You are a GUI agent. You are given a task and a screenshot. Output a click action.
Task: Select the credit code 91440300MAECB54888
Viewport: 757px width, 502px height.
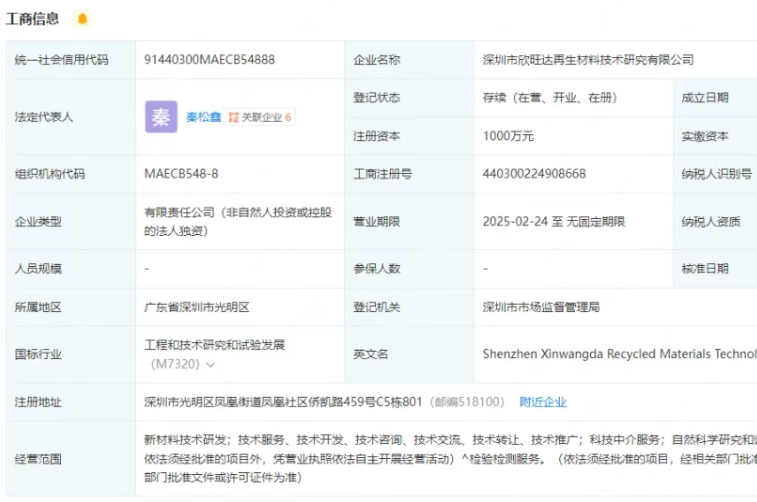pos(210,60)
